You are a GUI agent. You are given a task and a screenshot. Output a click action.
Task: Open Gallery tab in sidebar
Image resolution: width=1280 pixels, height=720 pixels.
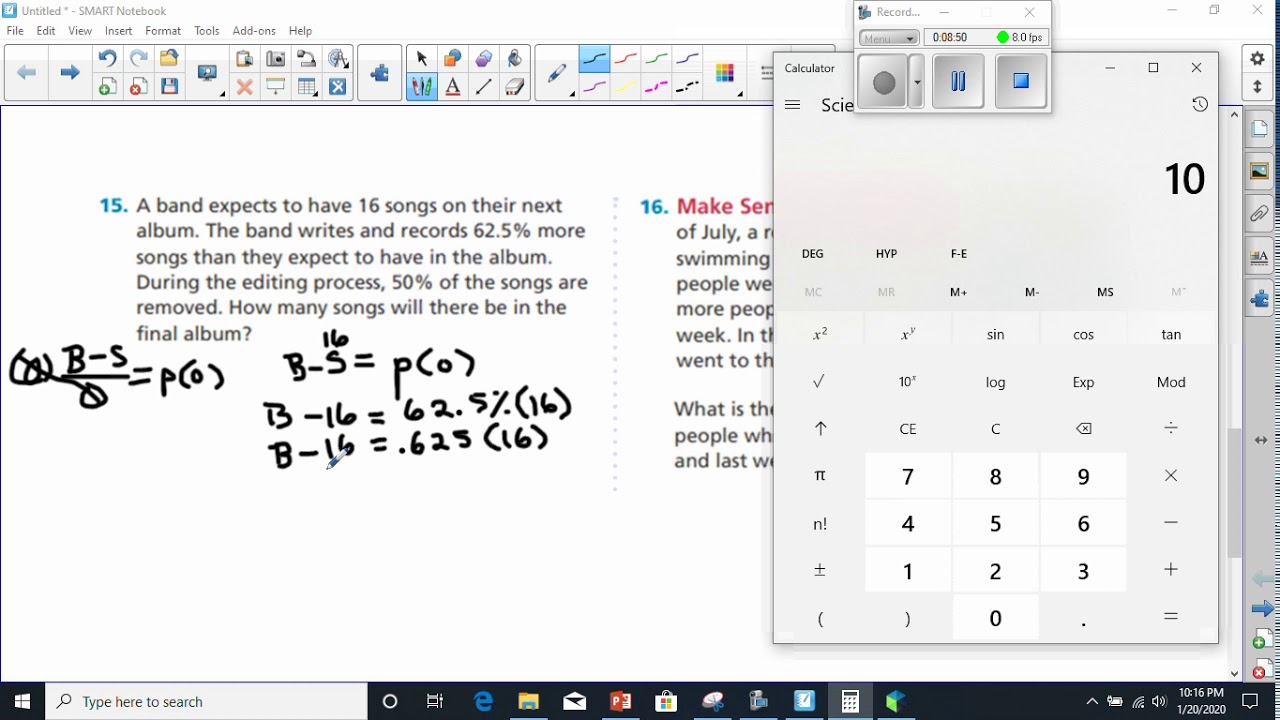[1259, 171]
